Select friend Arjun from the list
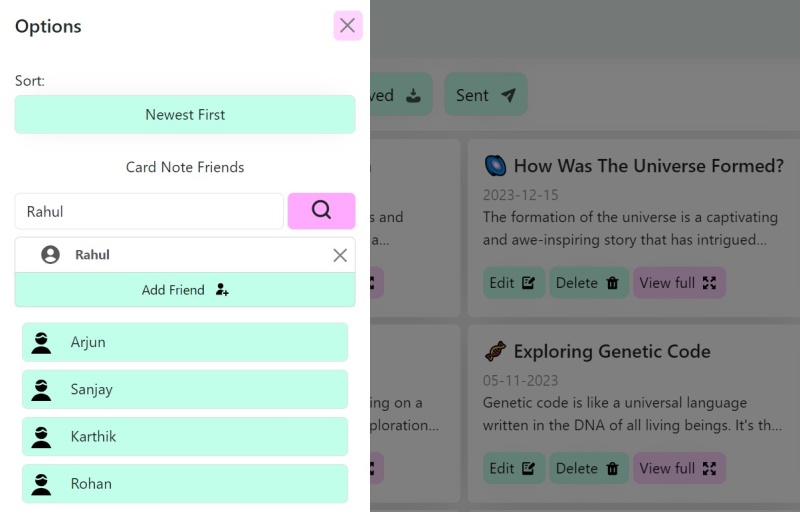The width and height of the screenshot is (800, 512). click(x=185, y=342)
